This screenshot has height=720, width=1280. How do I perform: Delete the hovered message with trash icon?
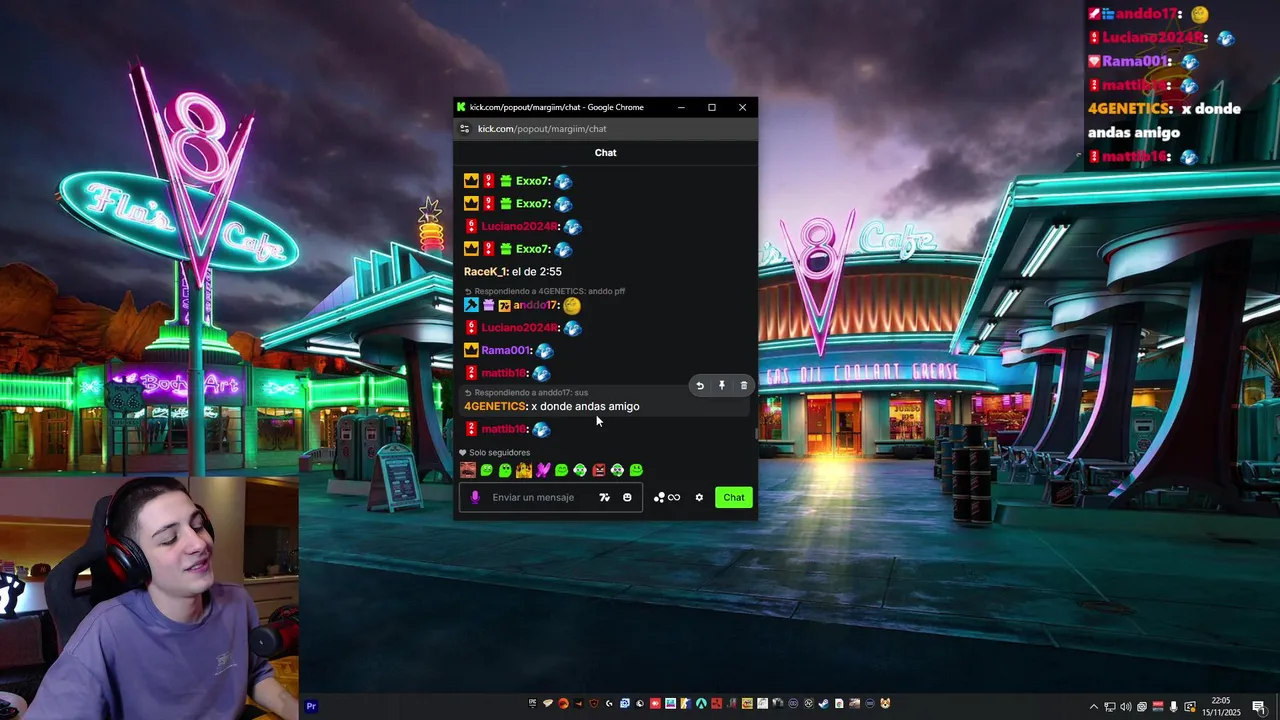[743, 385]
